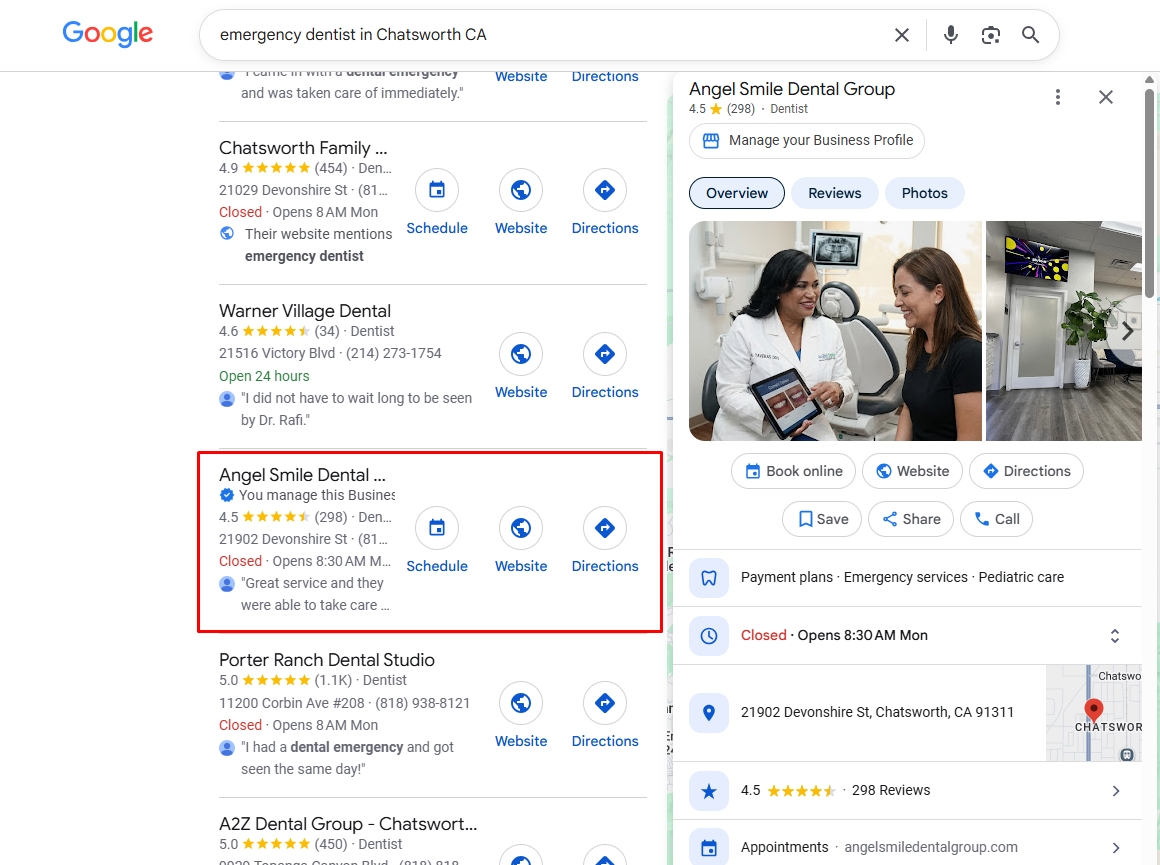The height and width of the screenshot is (865, 1160).
Task: Click the services tooth icon
Action: [x=709, y=578]
